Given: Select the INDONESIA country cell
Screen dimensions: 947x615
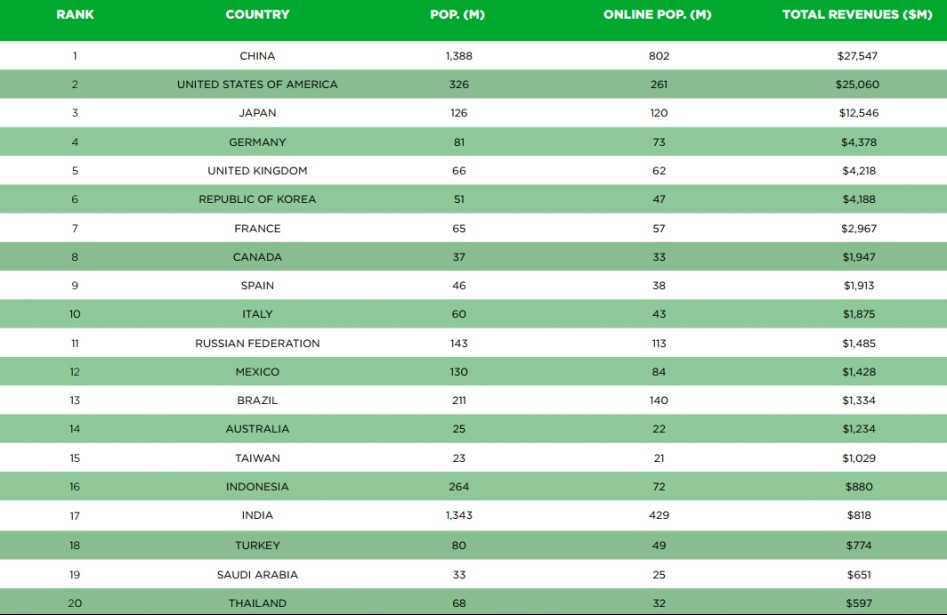Looking at the screenshot, I should click(257, 487).
